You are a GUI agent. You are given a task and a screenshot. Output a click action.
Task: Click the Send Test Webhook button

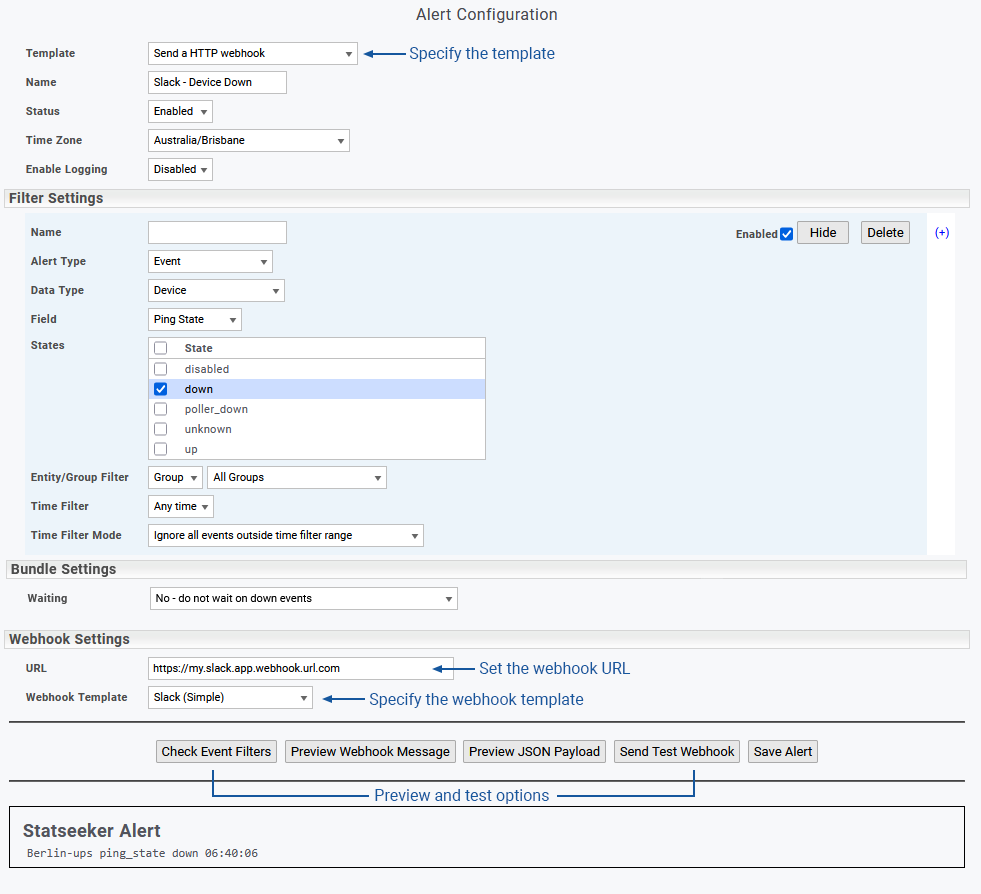(677, 752)
